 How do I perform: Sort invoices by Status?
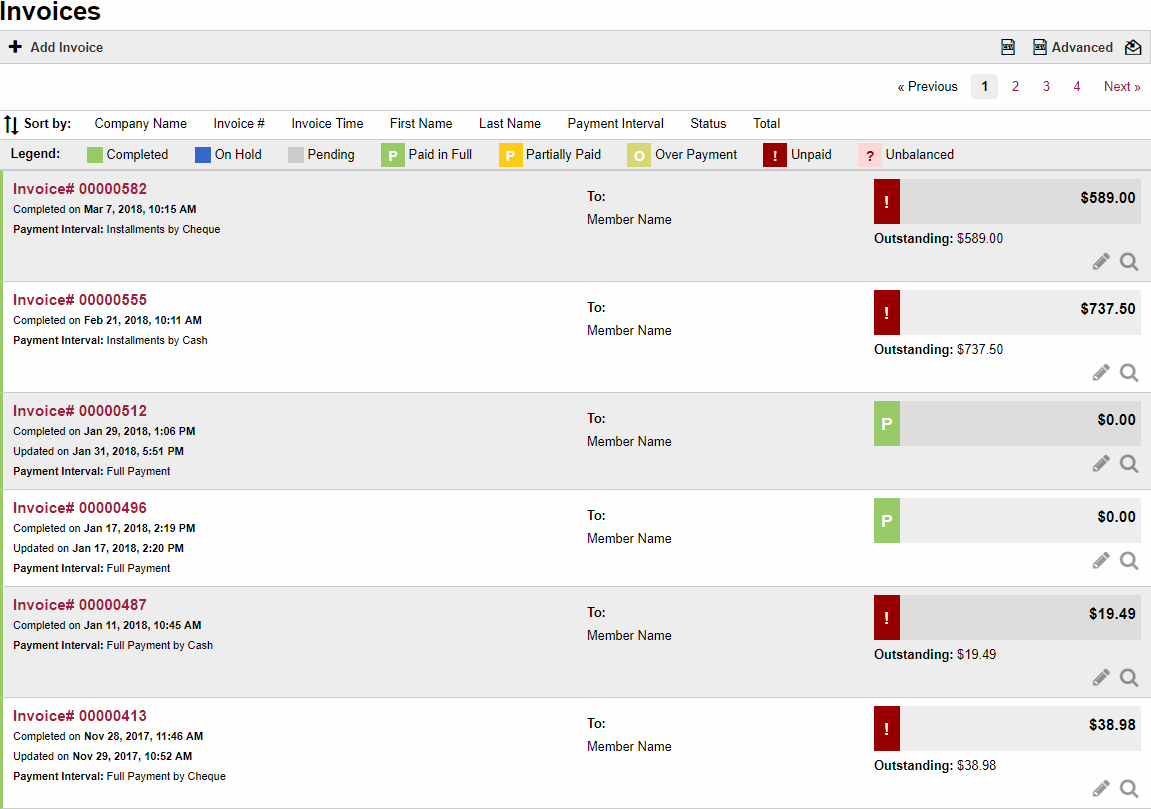(x=708, y=124)
